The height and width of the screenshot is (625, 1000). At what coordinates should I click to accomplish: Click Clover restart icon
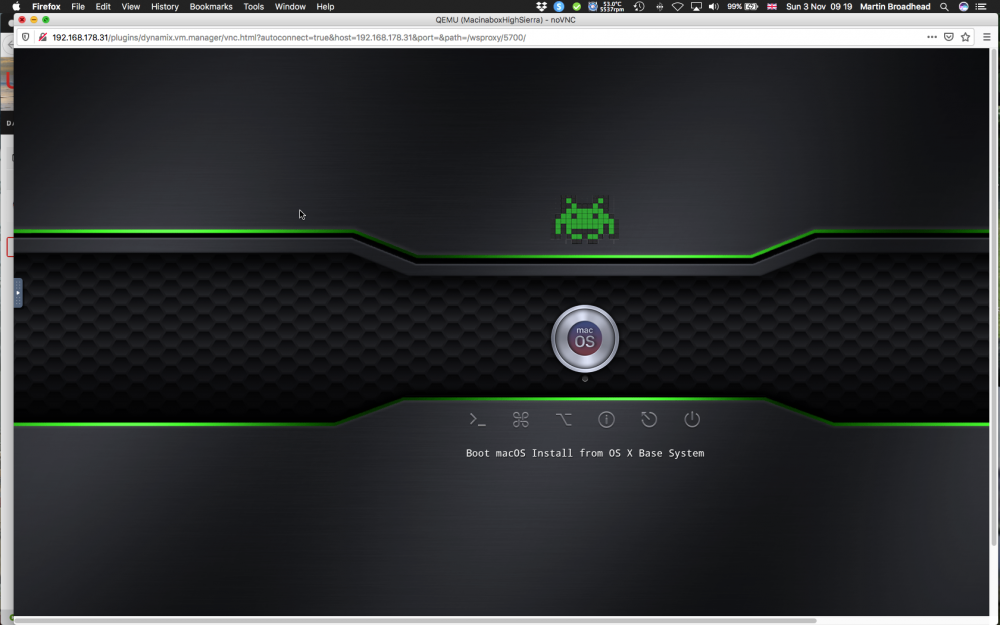pyautogui.click(x=649, y=420)
